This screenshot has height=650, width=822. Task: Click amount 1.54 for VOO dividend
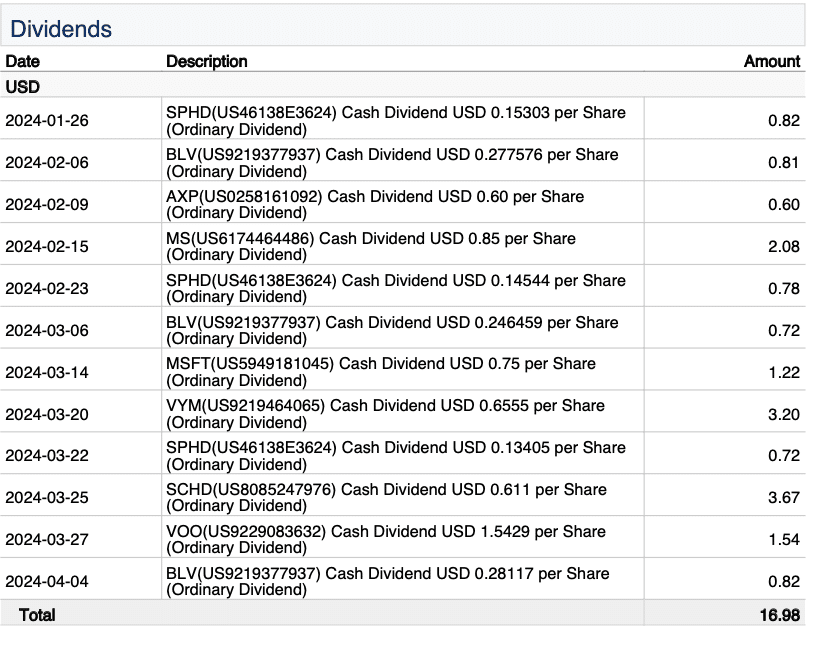784,539
